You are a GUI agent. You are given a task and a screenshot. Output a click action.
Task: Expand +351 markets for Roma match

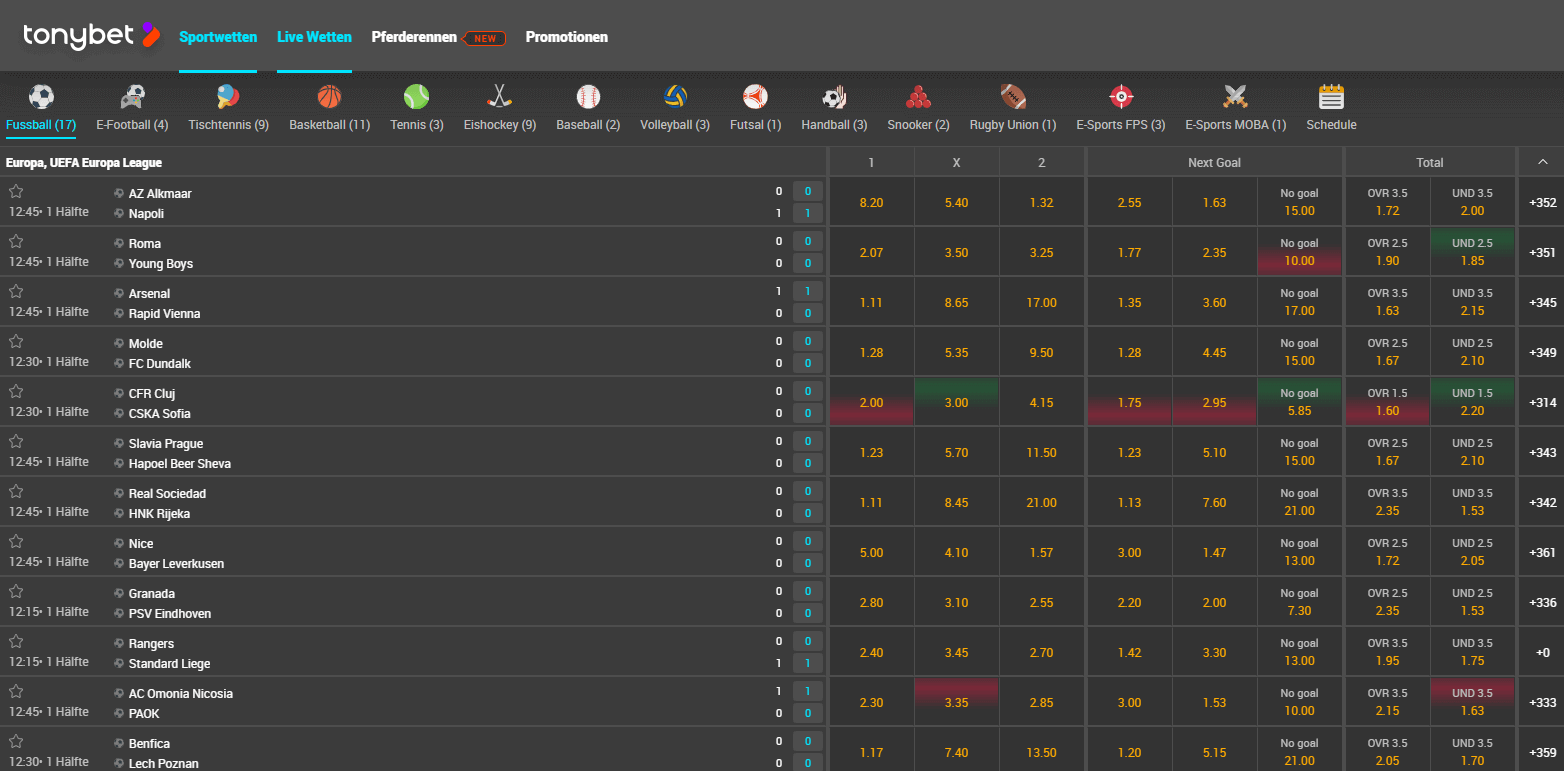pos(1542,252)
